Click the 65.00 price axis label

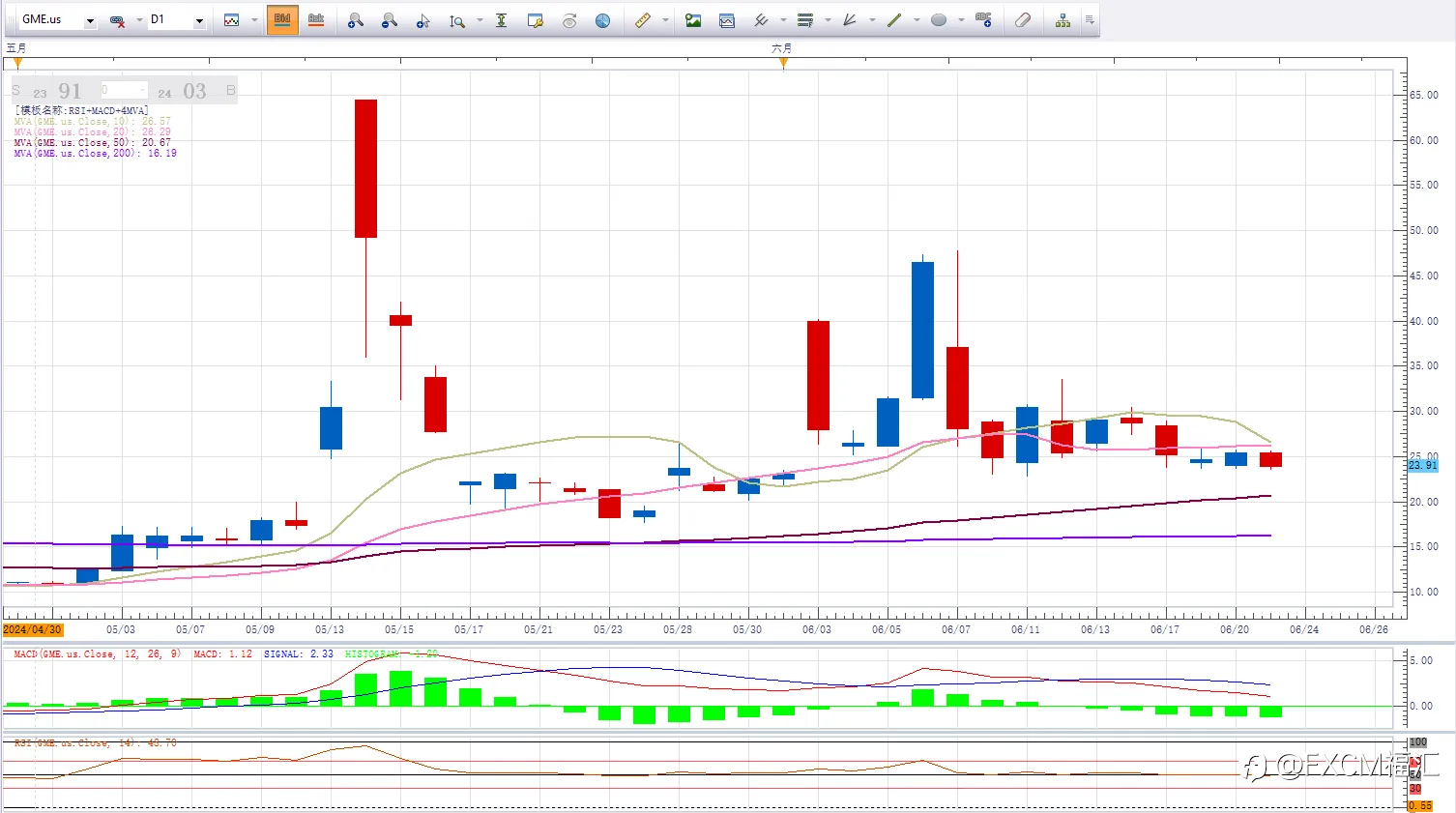(1423, 96)
